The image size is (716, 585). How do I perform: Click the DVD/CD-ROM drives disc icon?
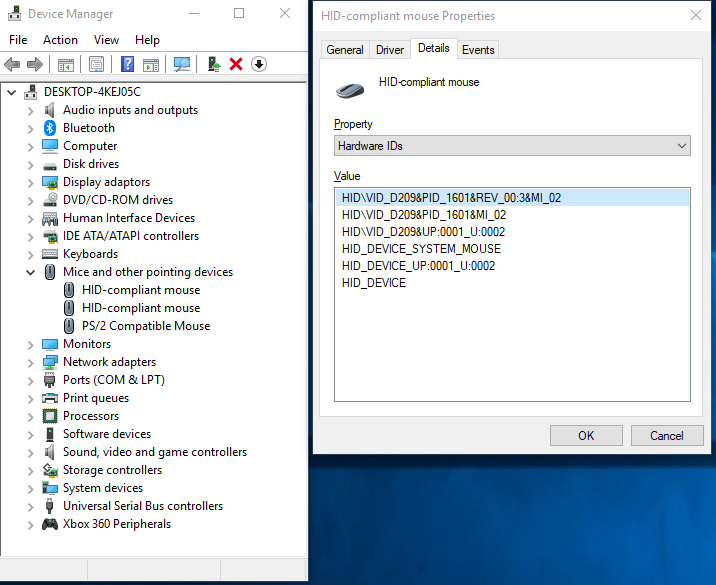tap(50, 200)
